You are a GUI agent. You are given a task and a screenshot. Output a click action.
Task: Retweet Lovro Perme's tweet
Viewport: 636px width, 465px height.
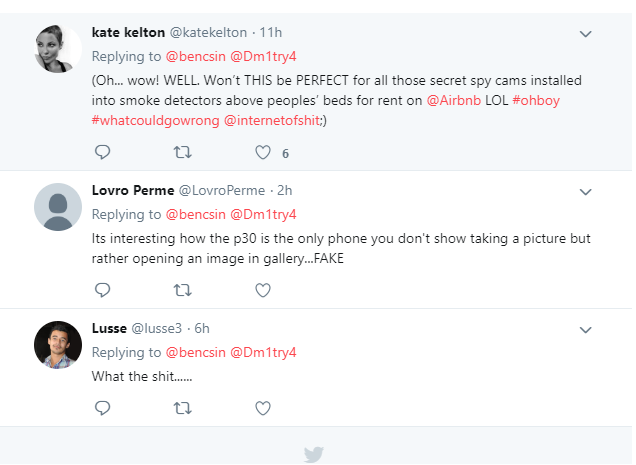click(x=182, y=291)
